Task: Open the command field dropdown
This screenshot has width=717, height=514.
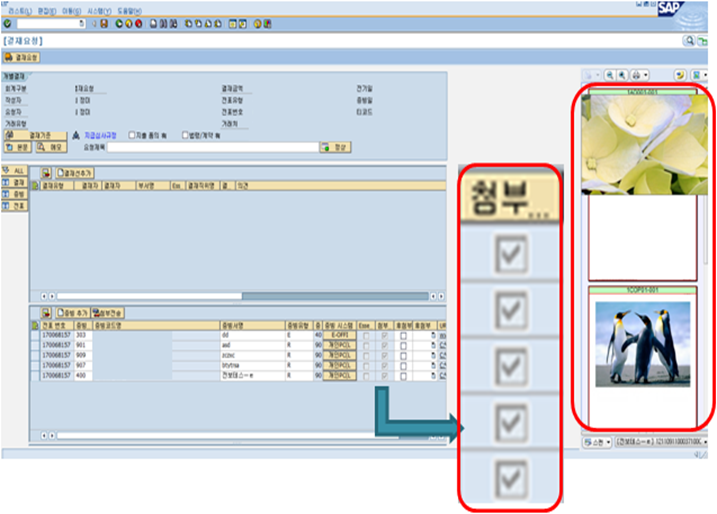Action: pos(82,24)
